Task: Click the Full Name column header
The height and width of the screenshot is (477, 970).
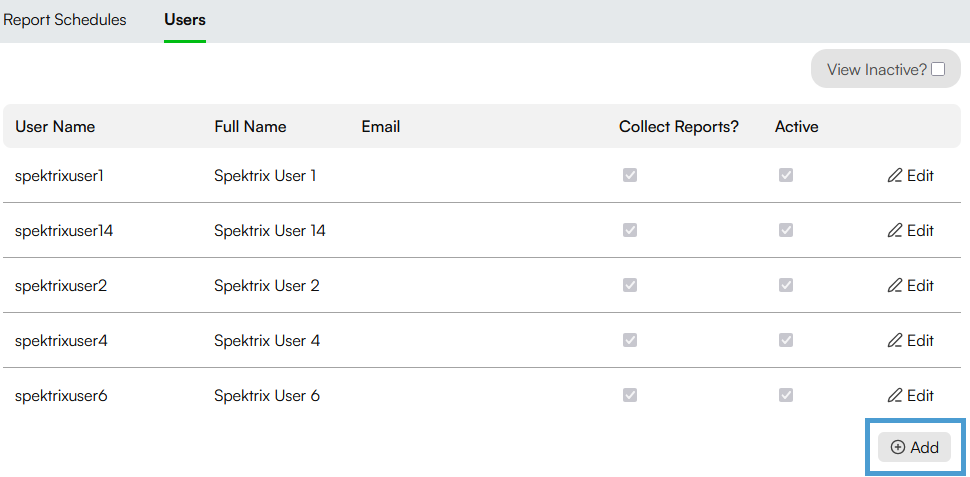Action: point(251,127)
